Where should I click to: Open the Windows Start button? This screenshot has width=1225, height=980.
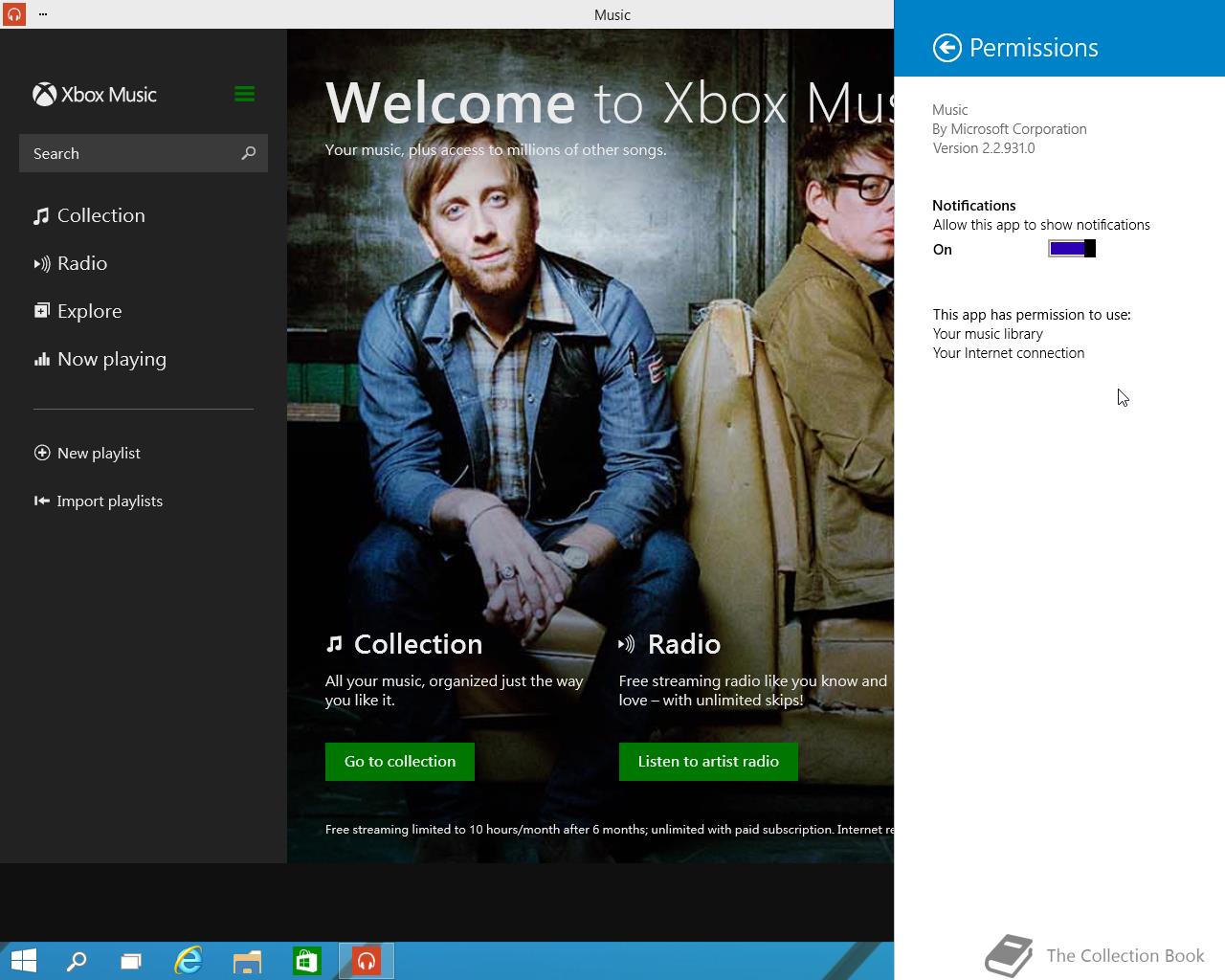coord(23,961)
